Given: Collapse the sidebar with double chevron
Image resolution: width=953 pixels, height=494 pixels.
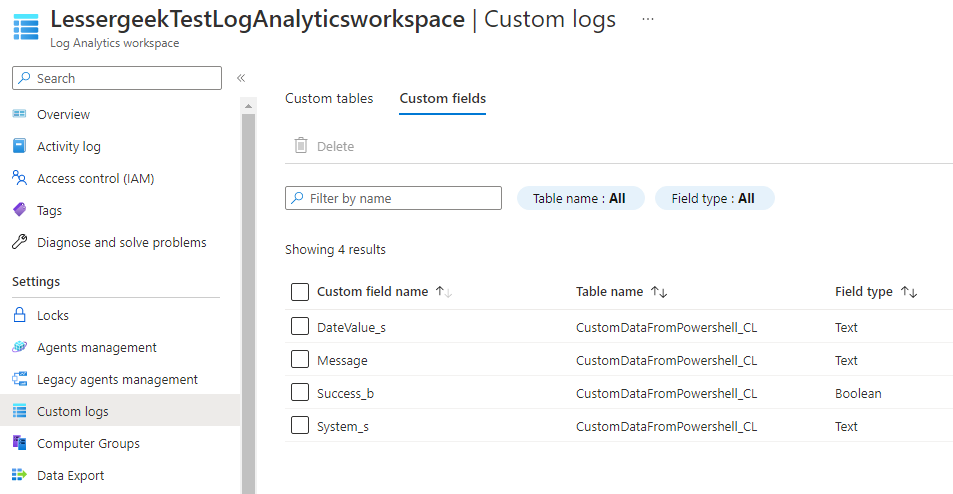Looking at the screenshot, I should pos(241,78).
